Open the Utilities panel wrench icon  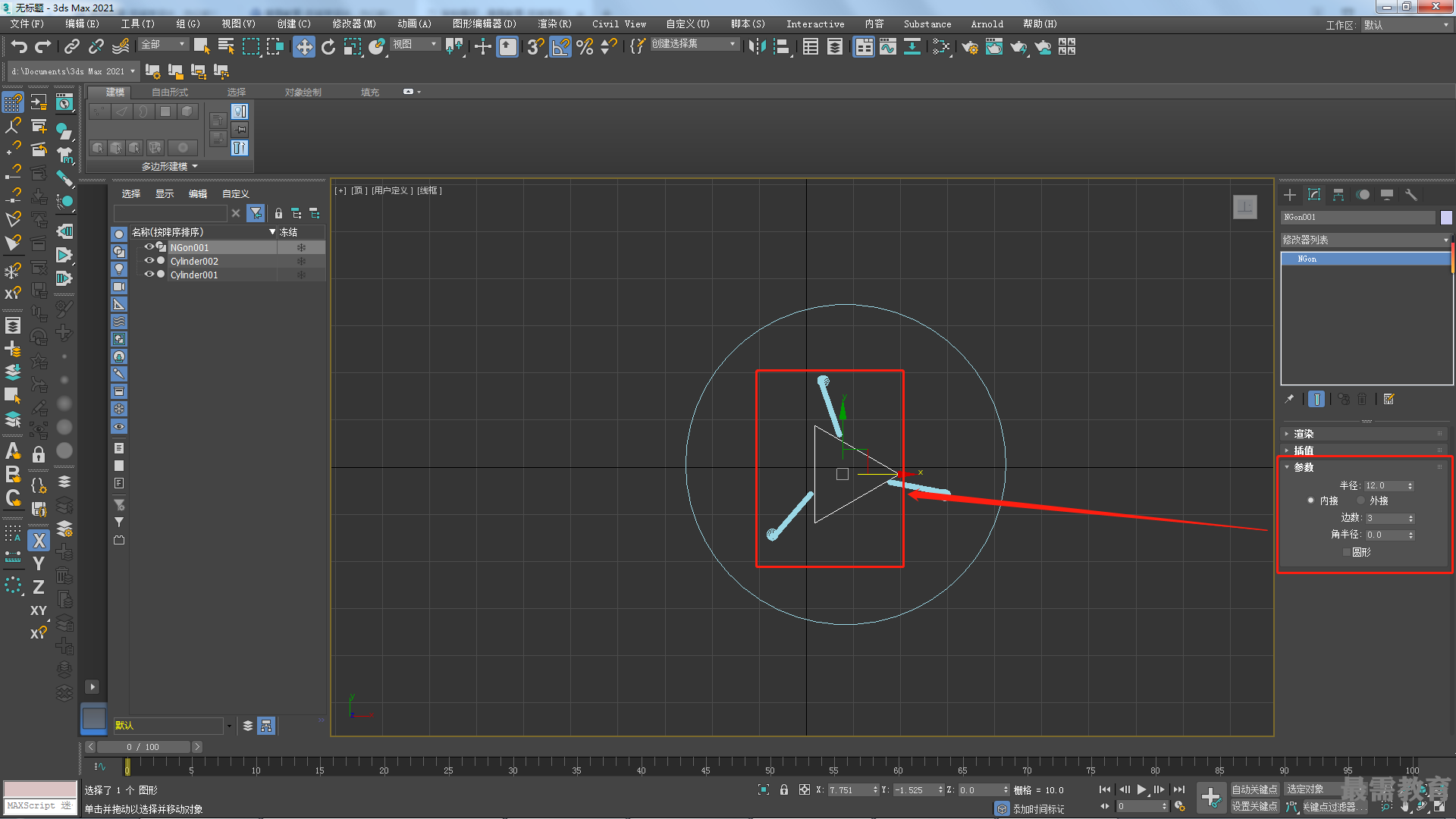point(1411,195)
